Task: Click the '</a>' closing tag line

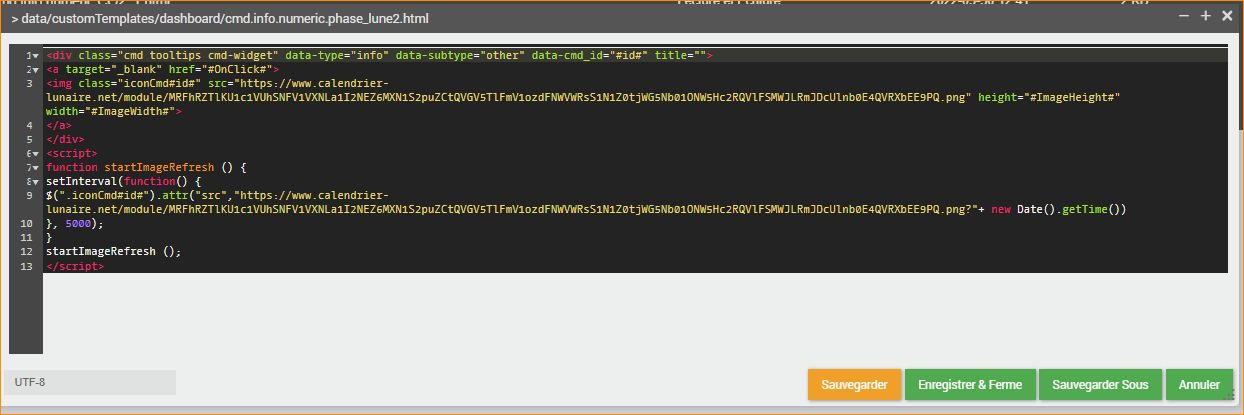Action: 59,126
